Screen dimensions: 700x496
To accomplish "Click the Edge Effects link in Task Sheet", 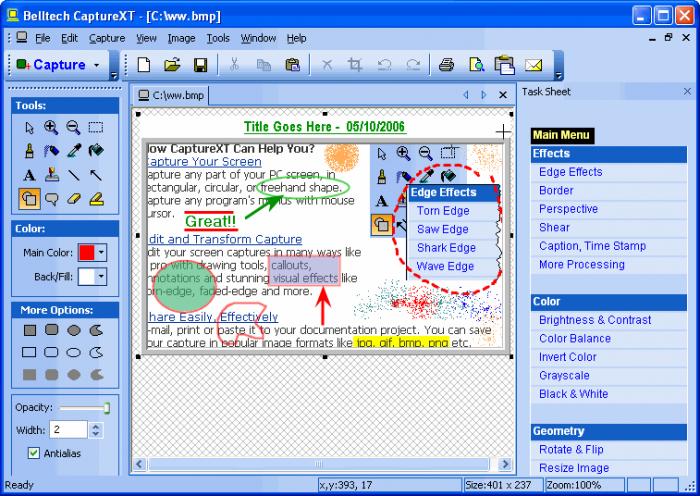I will pos(571,172).
